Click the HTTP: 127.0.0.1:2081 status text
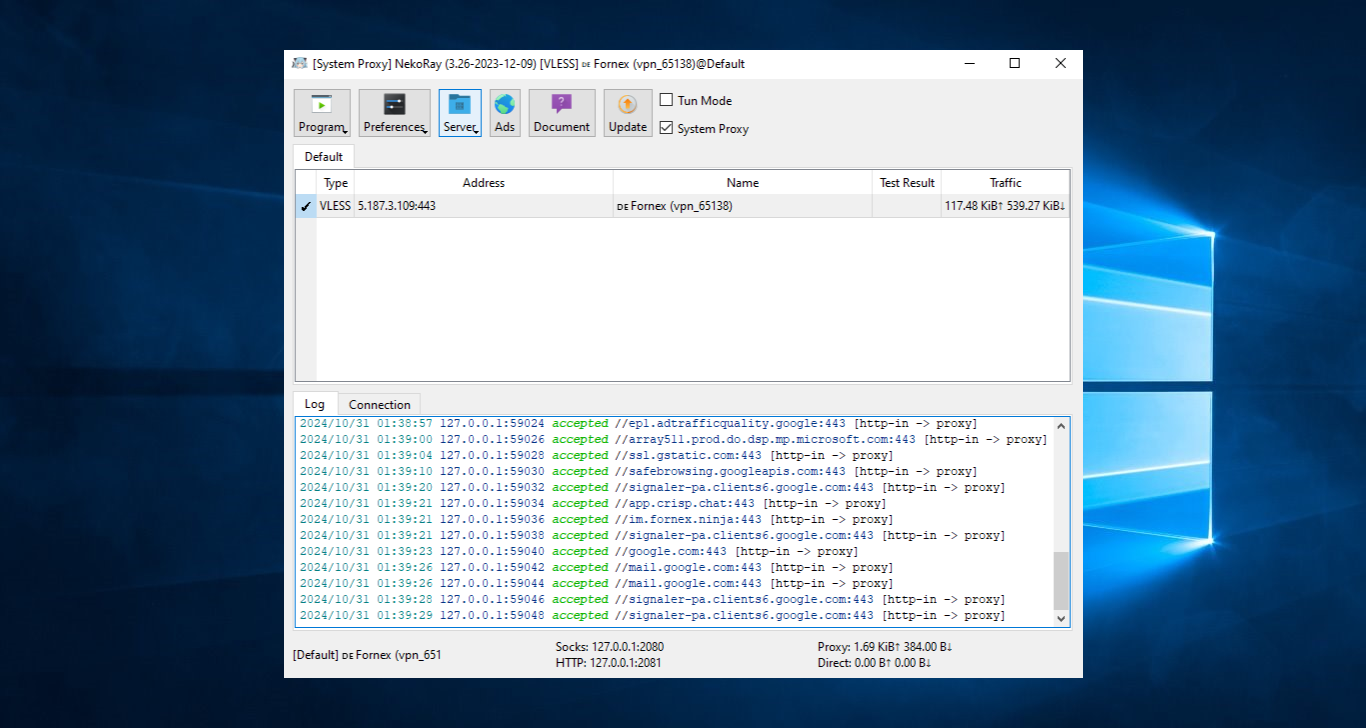The width and height of the screenshot is (1366, 728). (608, 662)
